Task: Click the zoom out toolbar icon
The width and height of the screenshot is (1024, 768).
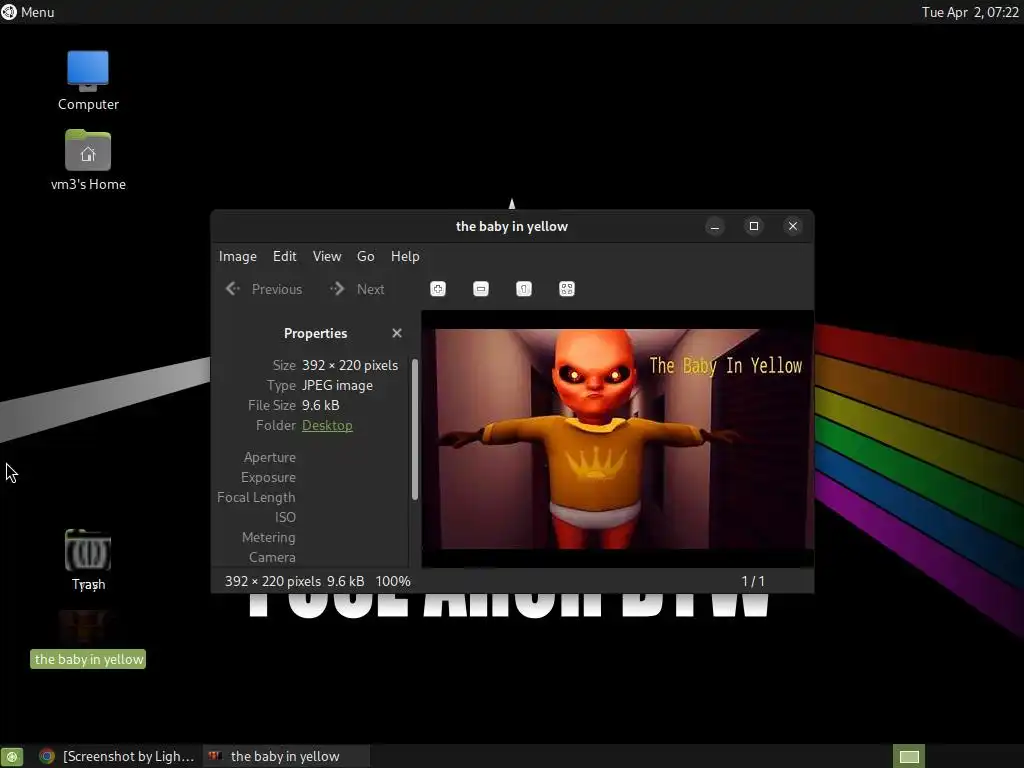Action: tap(481, 289)
